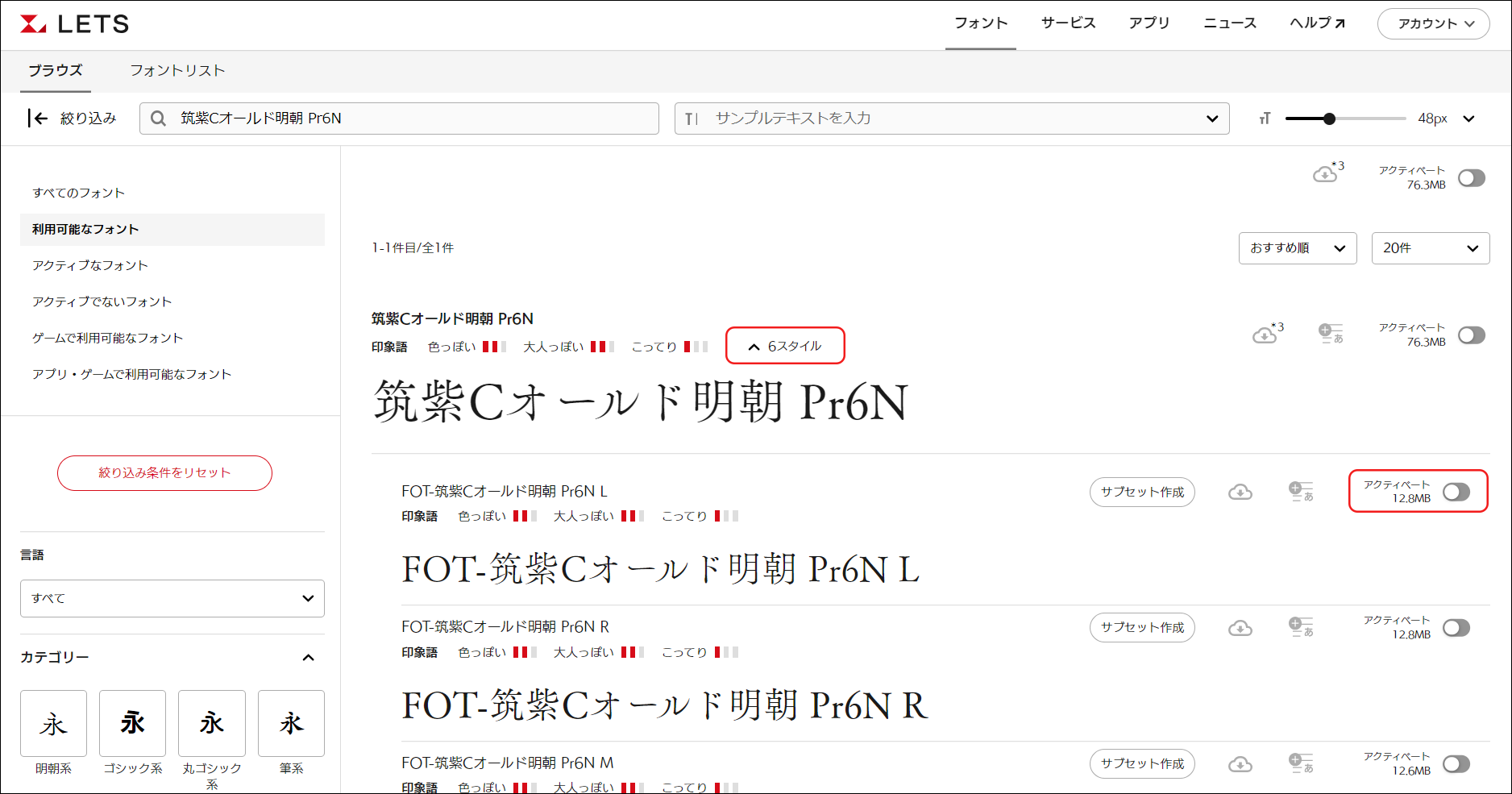Click the cloud download icon for Pr6N R
The image size is (1512, 794).
point(1240,628)
